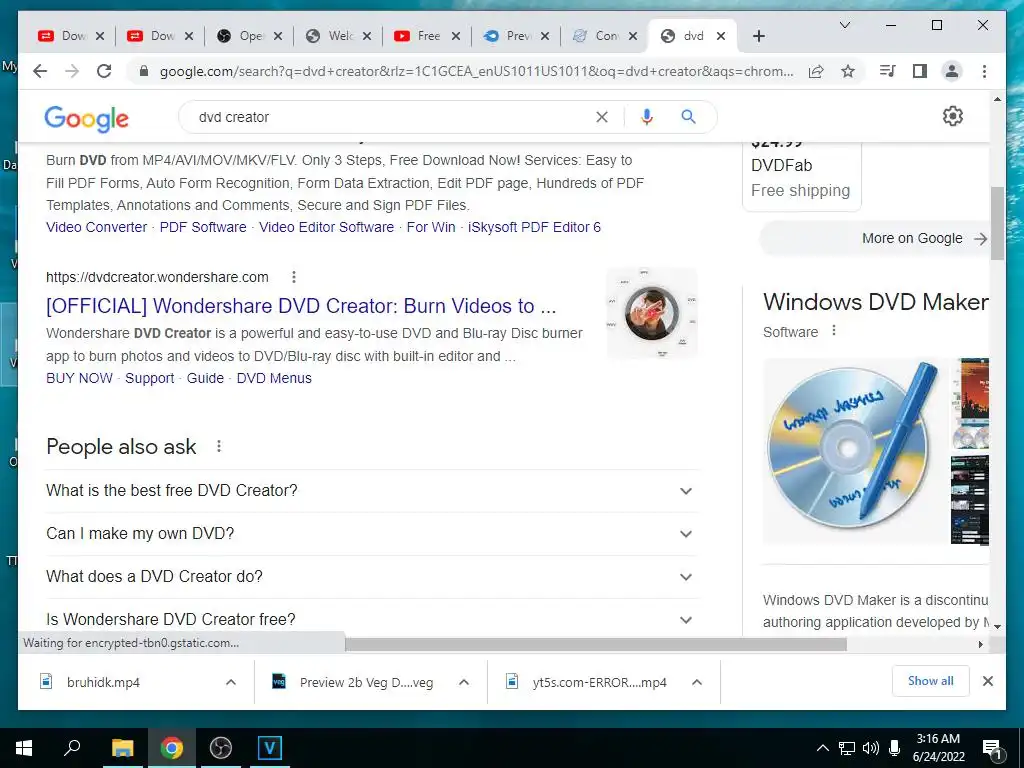Open Vegas Pro from taskbar
Viewport: 1024px width, 768px height.
[x=269, y=748]
